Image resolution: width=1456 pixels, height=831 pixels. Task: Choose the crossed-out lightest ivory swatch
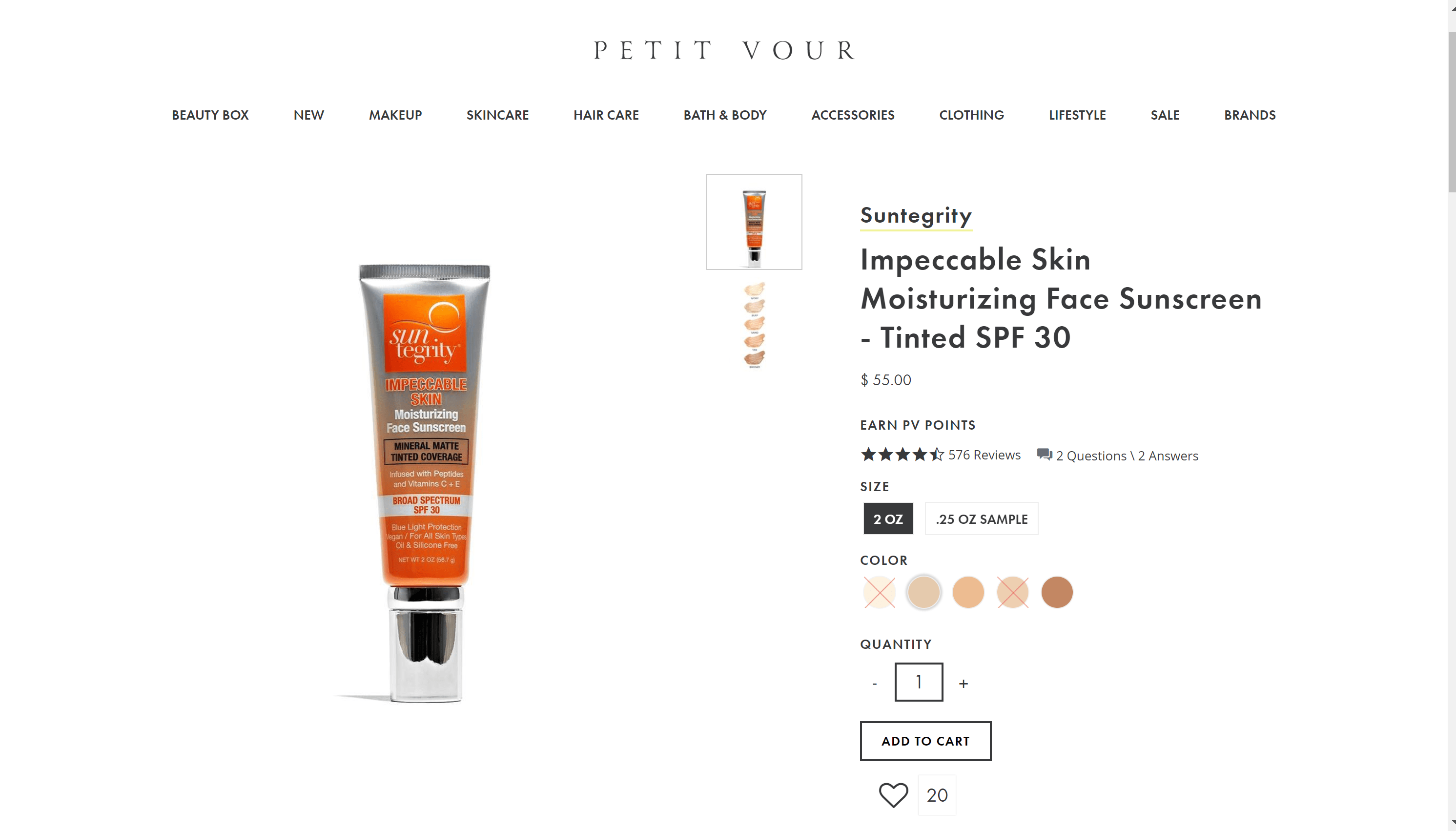pyautogui.click(x=879, y=592)
